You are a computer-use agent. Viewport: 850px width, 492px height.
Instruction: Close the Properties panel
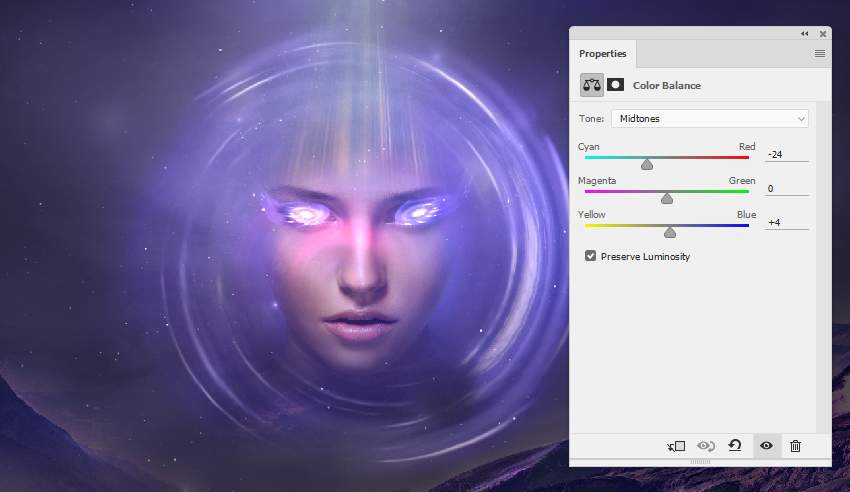(822, 33)
